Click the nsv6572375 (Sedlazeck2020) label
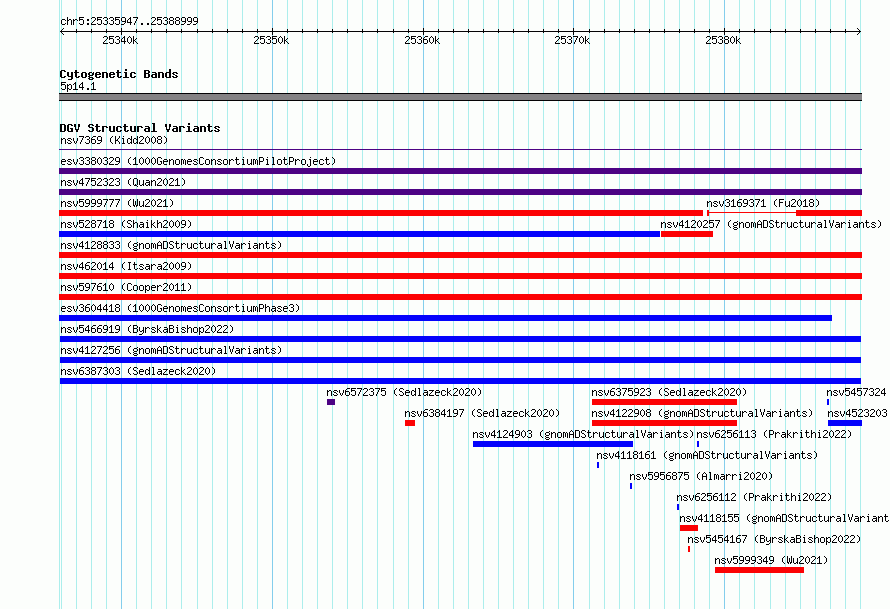 404,392
